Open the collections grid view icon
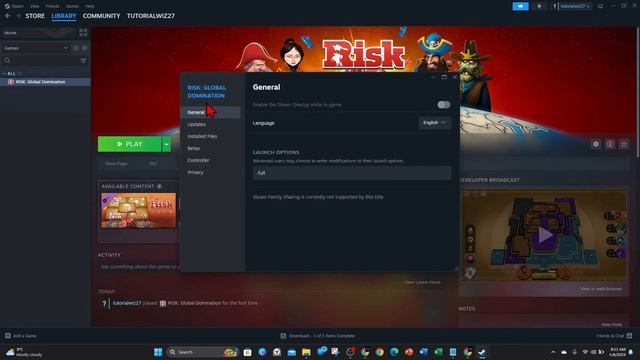 click(83, 33)
